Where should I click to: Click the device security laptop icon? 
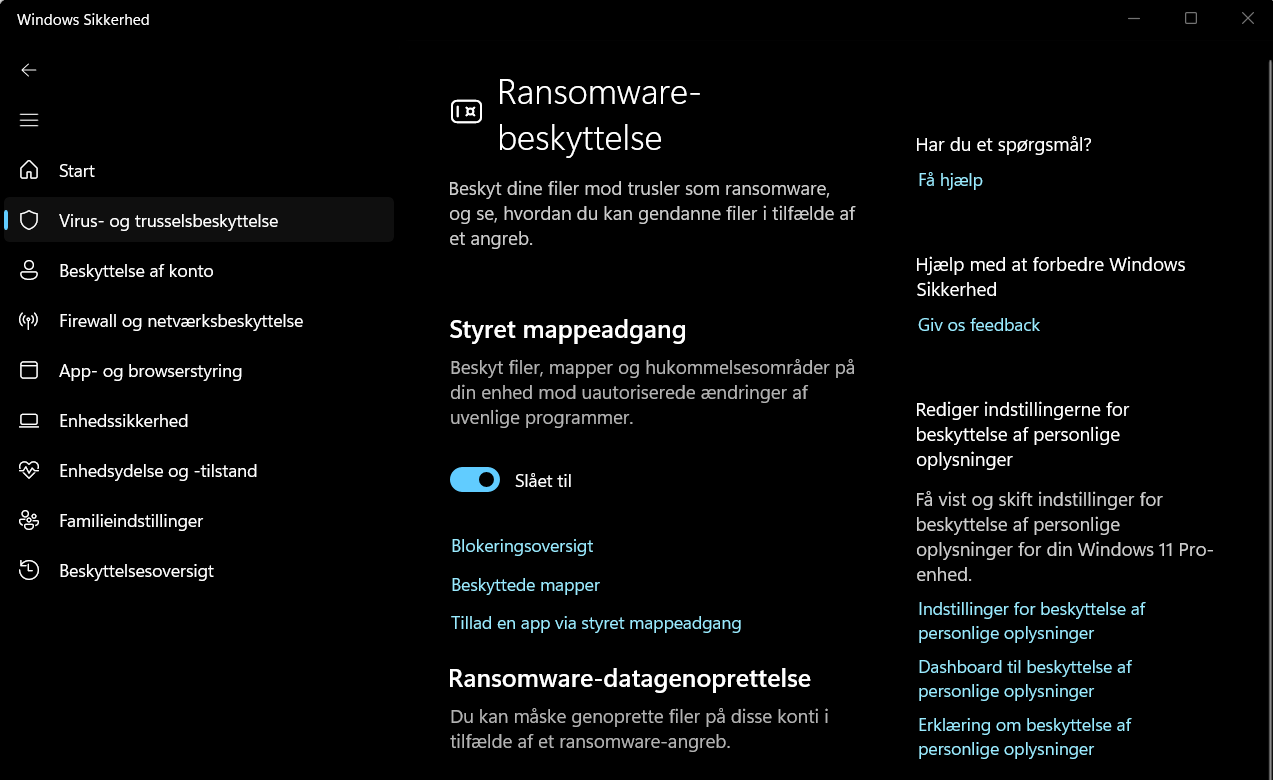(x=29, y=420)
